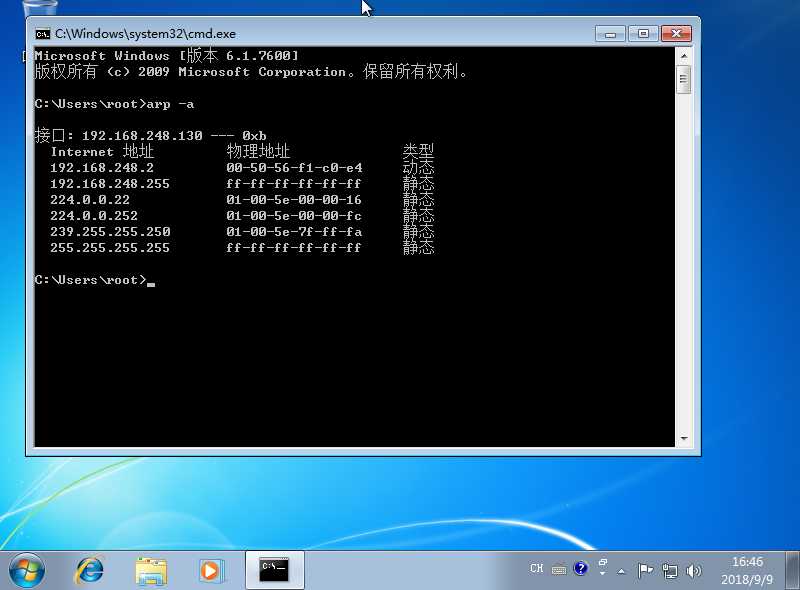Maximize the cmd.exe window
The height and width of the screenshot is (590, 800).
tap(643, 34)
